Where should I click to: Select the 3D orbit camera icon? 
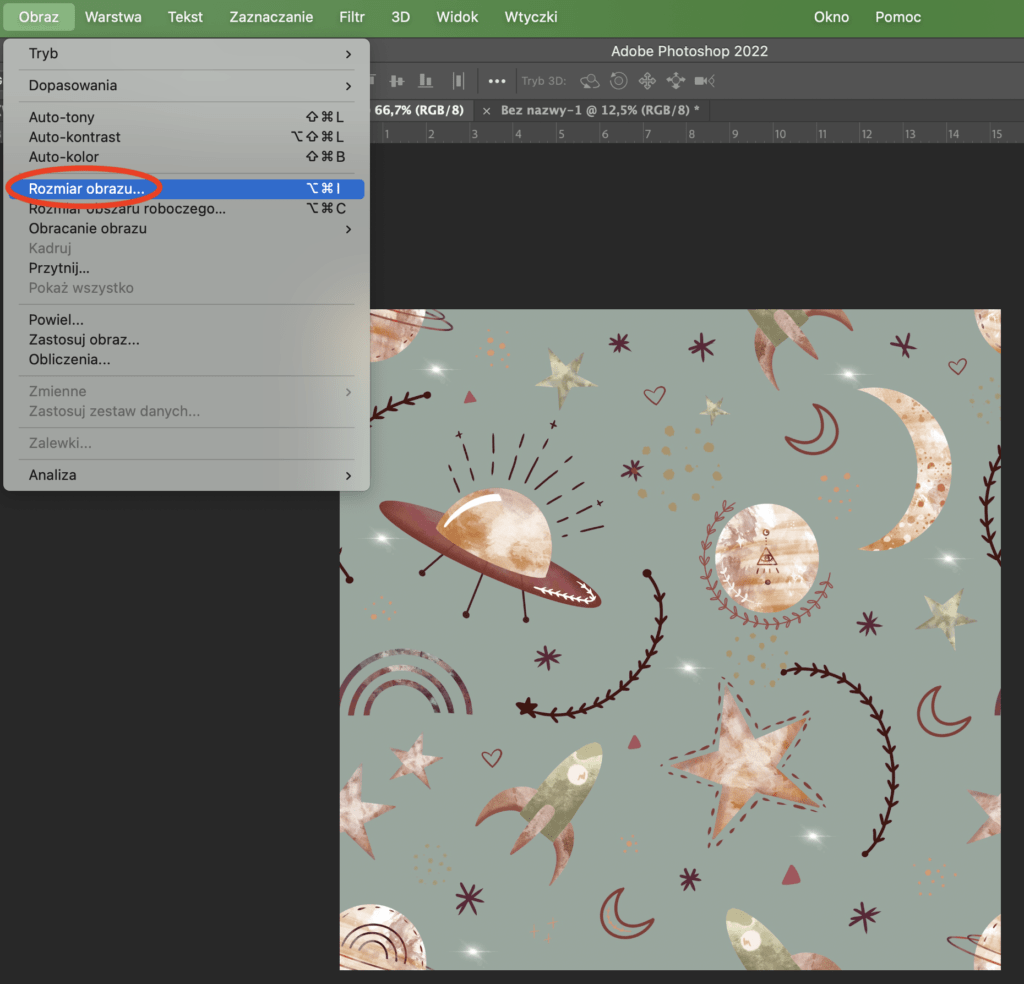click(x=590, y=81)
